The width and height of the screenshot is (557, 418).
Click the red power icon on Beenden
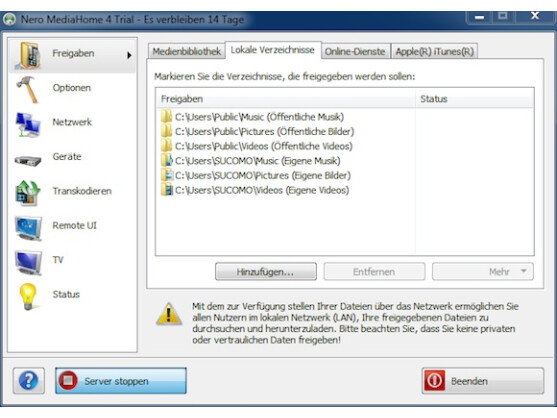434,380
